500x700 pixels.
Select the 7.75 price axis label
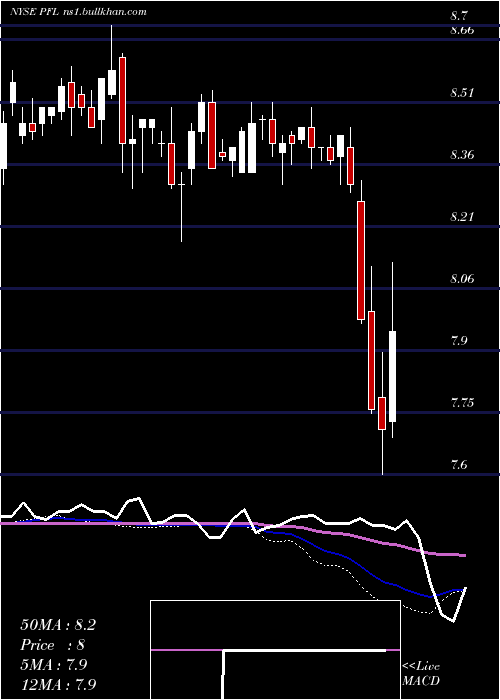point(462,403)
